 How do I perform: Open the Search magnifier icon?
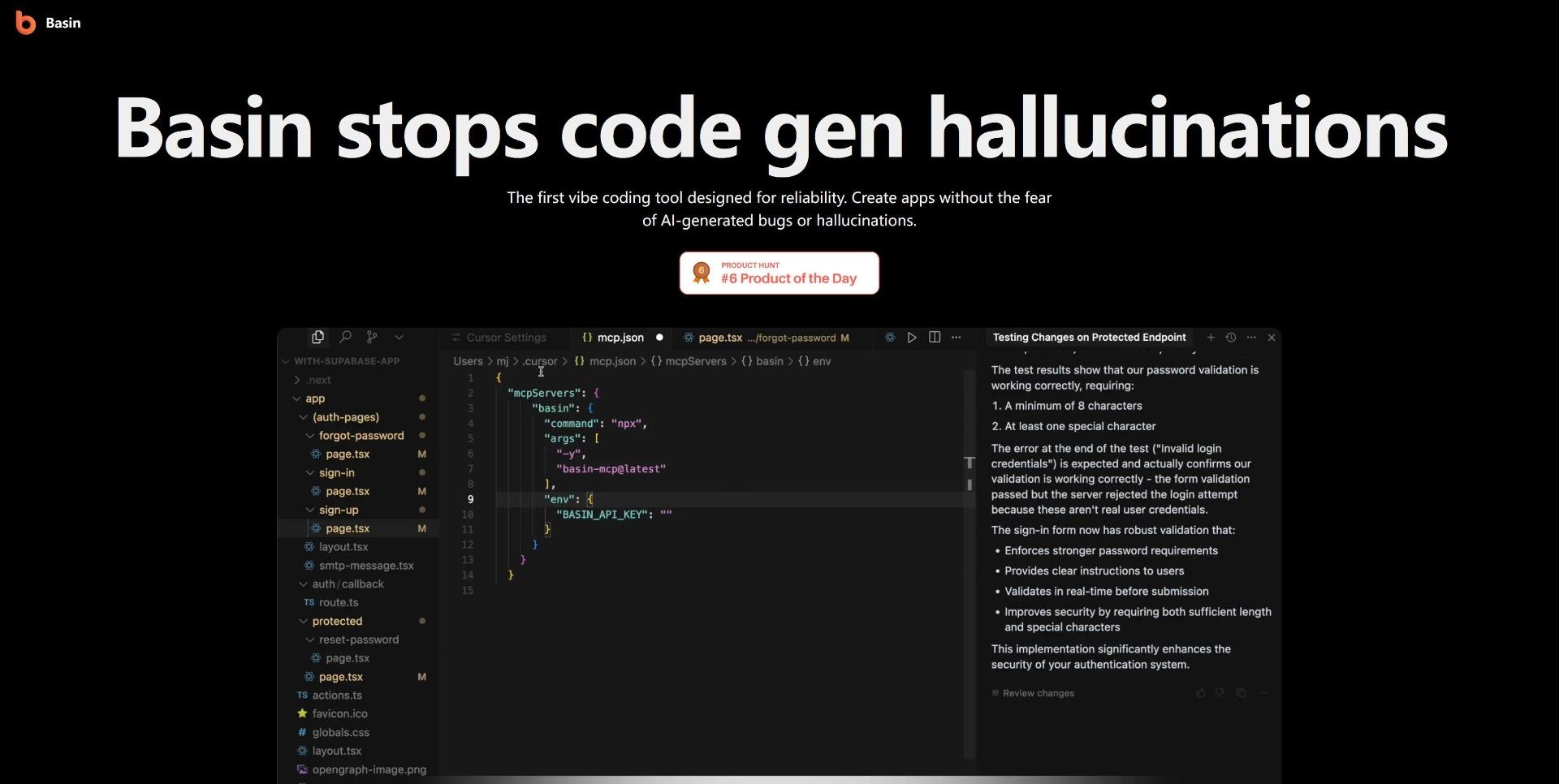tap(345, 337)
